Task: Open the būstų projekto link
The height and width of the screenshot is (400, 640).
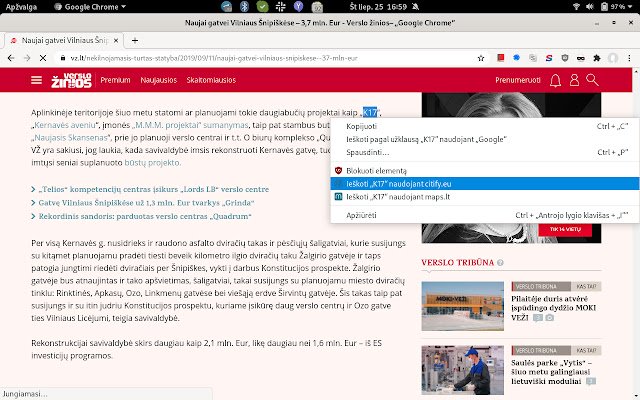Action: [152, 162]
